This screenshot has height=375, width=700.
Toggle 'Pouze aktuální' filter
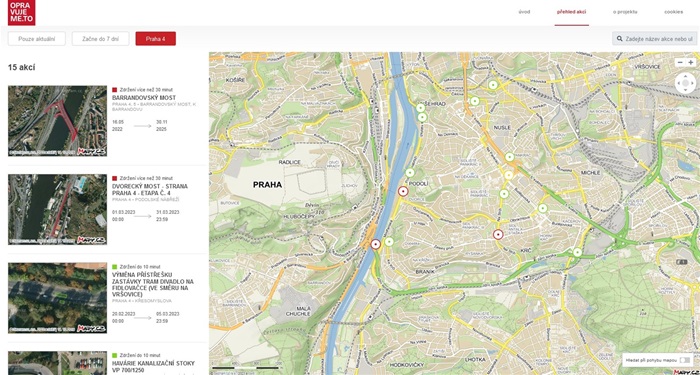(37, 39)
